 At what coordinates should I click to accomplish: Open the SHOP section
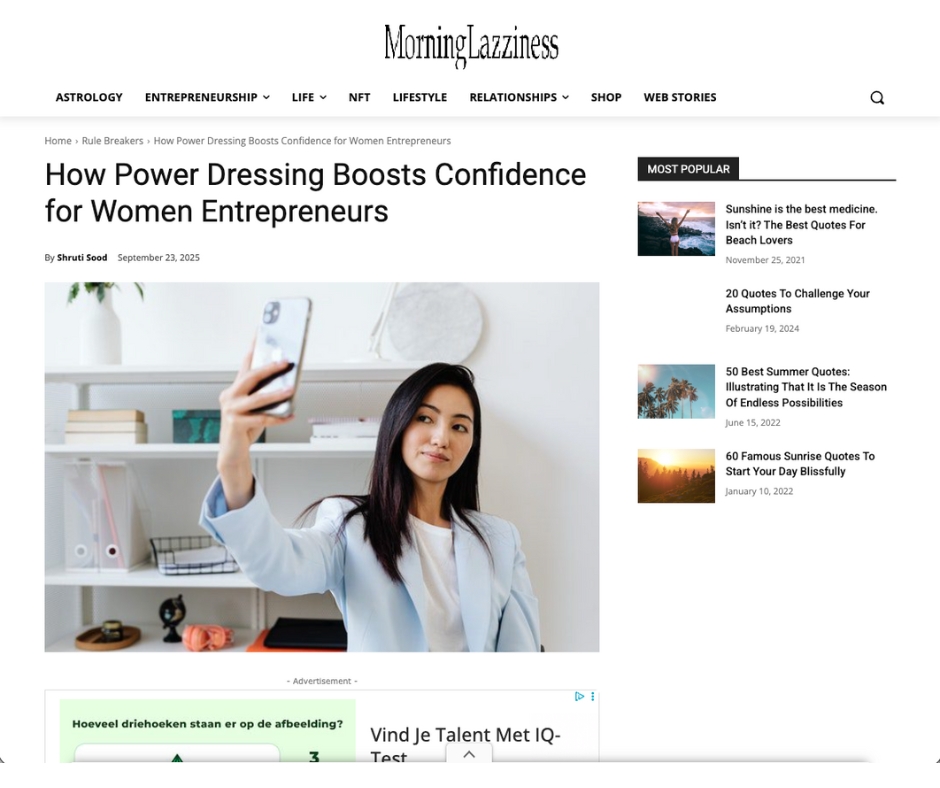point(606,97)
